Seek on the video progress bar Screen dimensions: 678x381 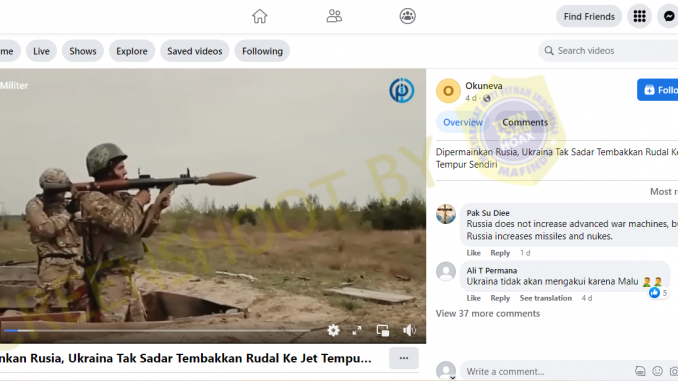point(157,331)
